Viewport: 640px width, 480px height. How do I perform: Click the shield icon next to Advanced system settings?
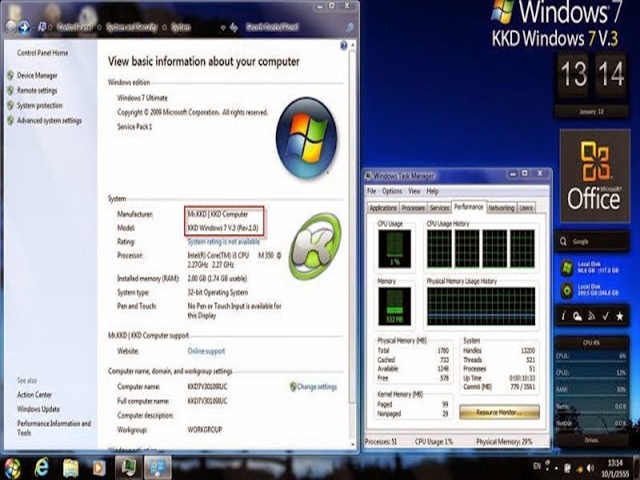coord(11,120)
